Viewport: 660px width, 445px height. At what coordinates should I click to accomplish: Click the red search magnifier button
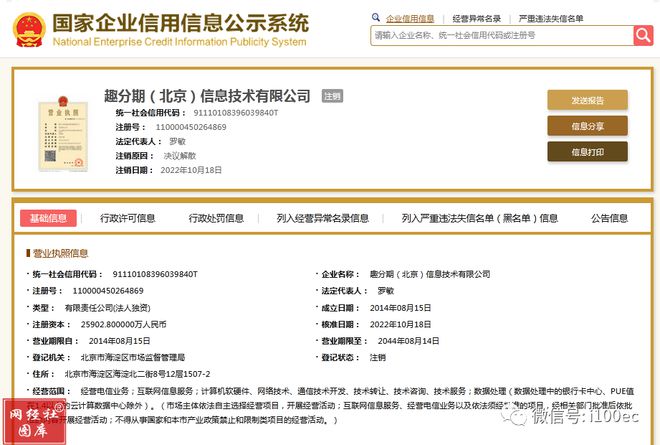(643, 35)
